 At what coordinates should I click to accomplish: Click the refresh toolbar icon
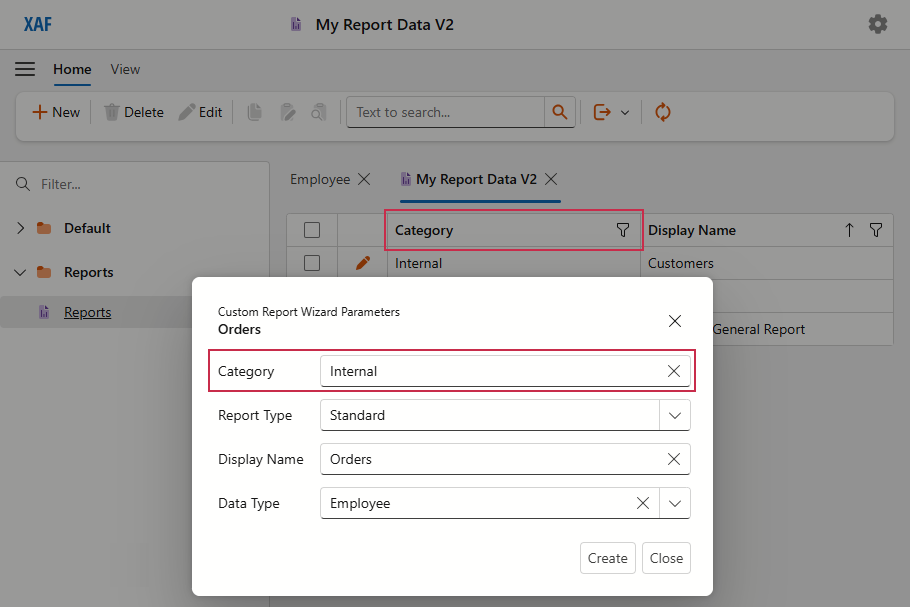coord(663,112)
